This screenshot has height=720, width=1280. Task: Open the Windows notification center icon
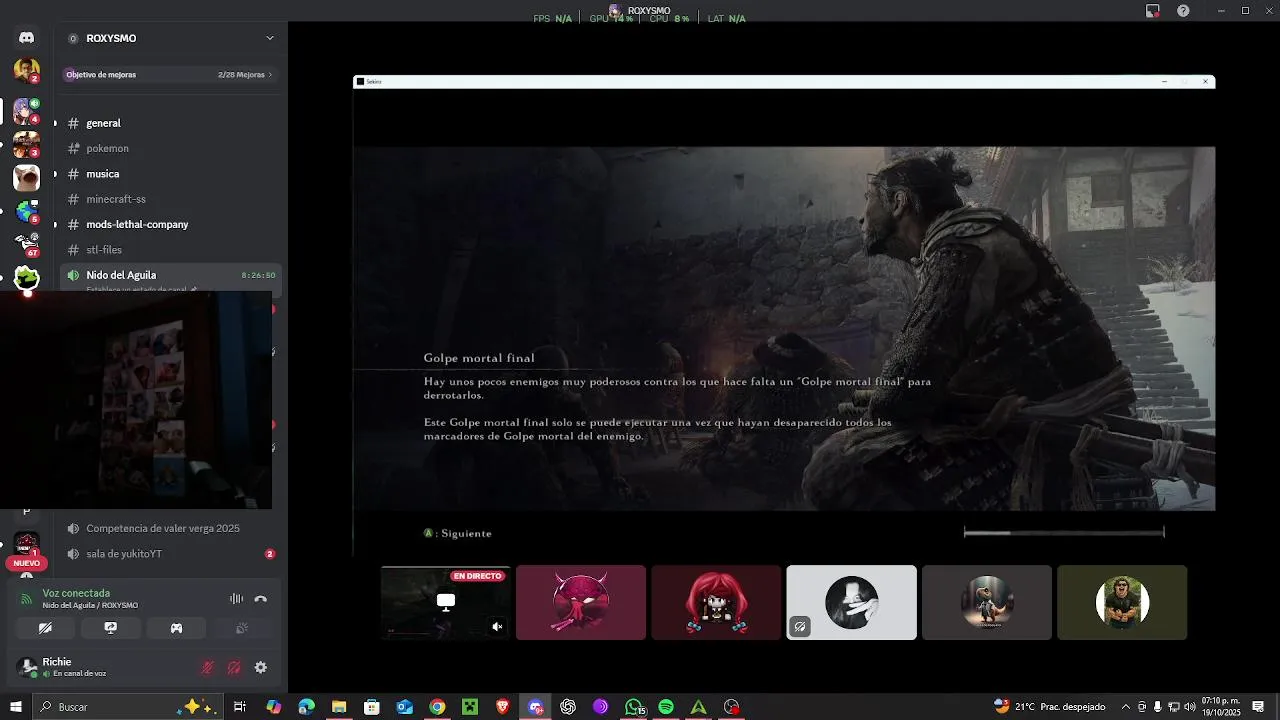1258,707
